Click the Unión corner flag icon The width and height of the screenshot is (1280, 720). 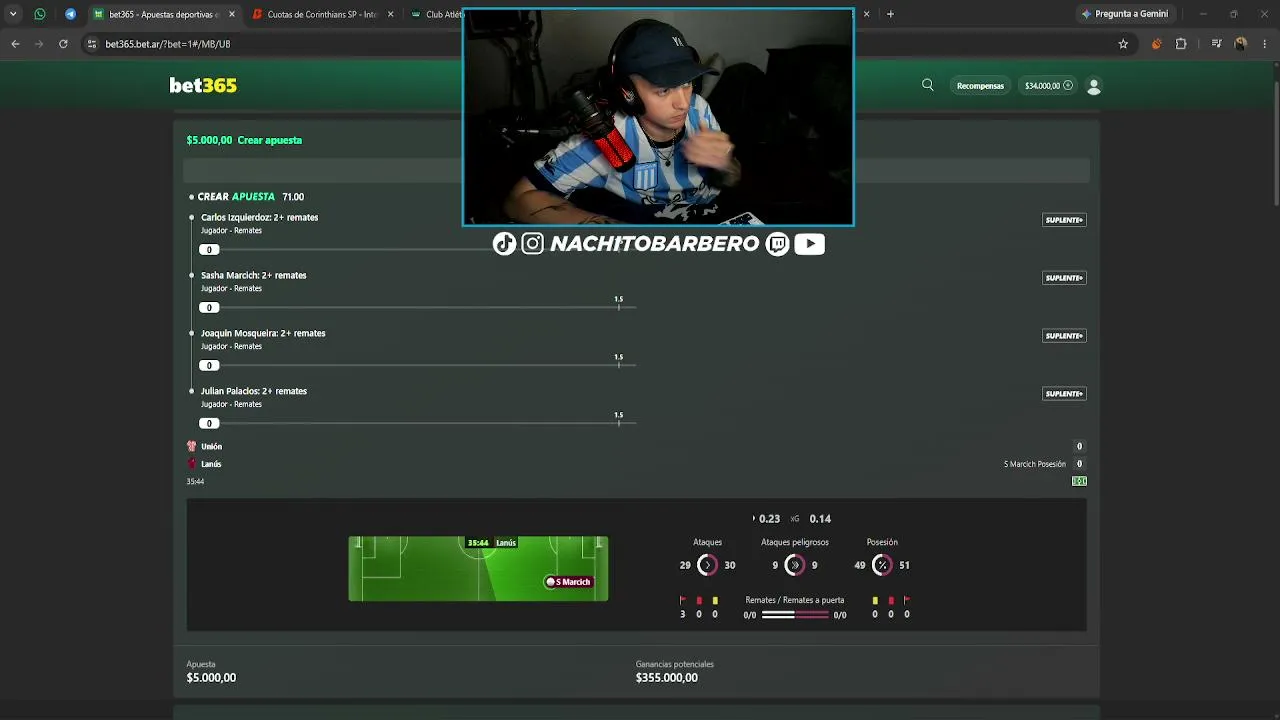pos(683,600)
